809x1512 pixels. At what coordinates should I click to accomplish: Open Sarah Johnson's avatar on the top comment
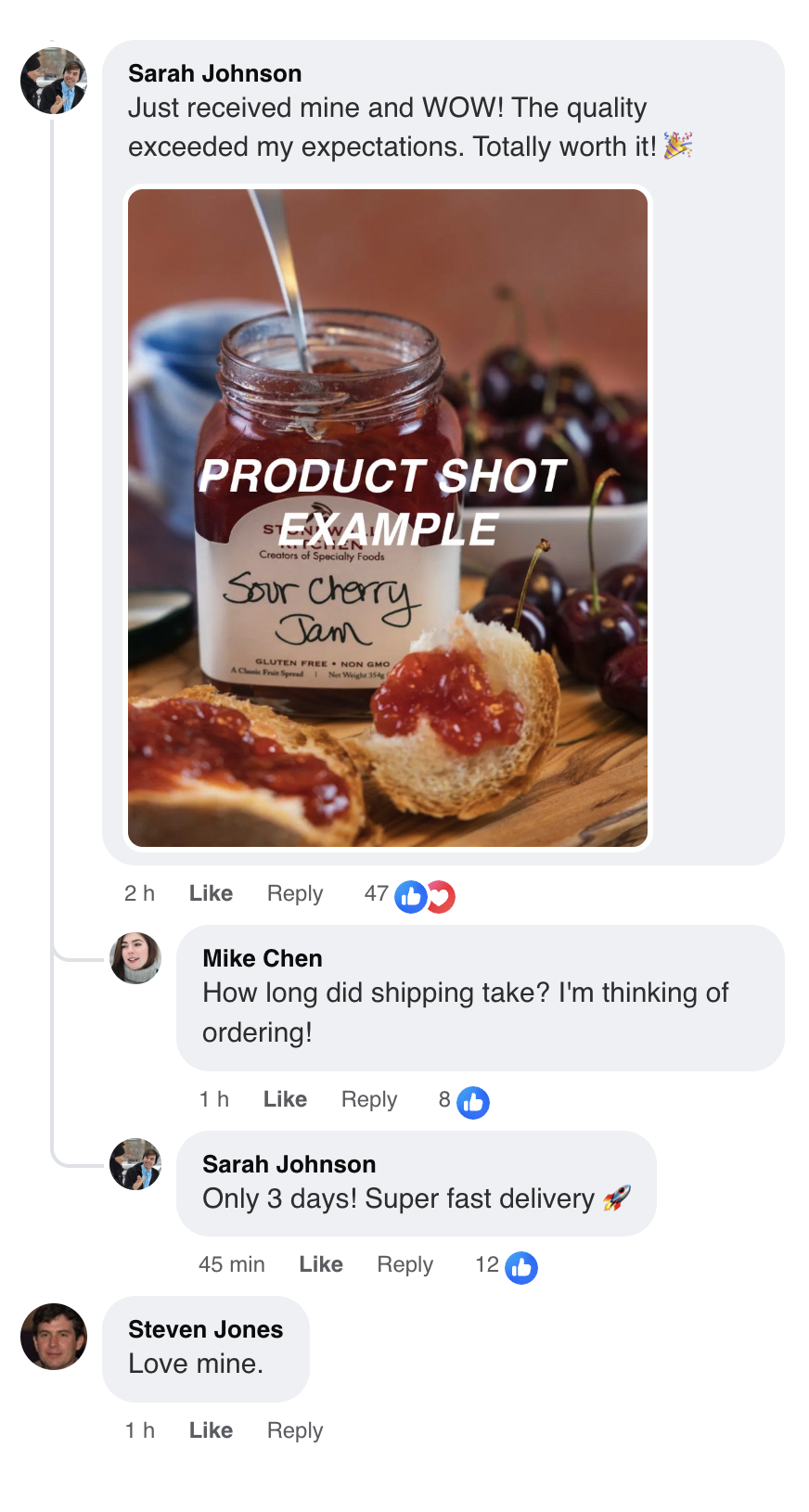click(54, 81)
